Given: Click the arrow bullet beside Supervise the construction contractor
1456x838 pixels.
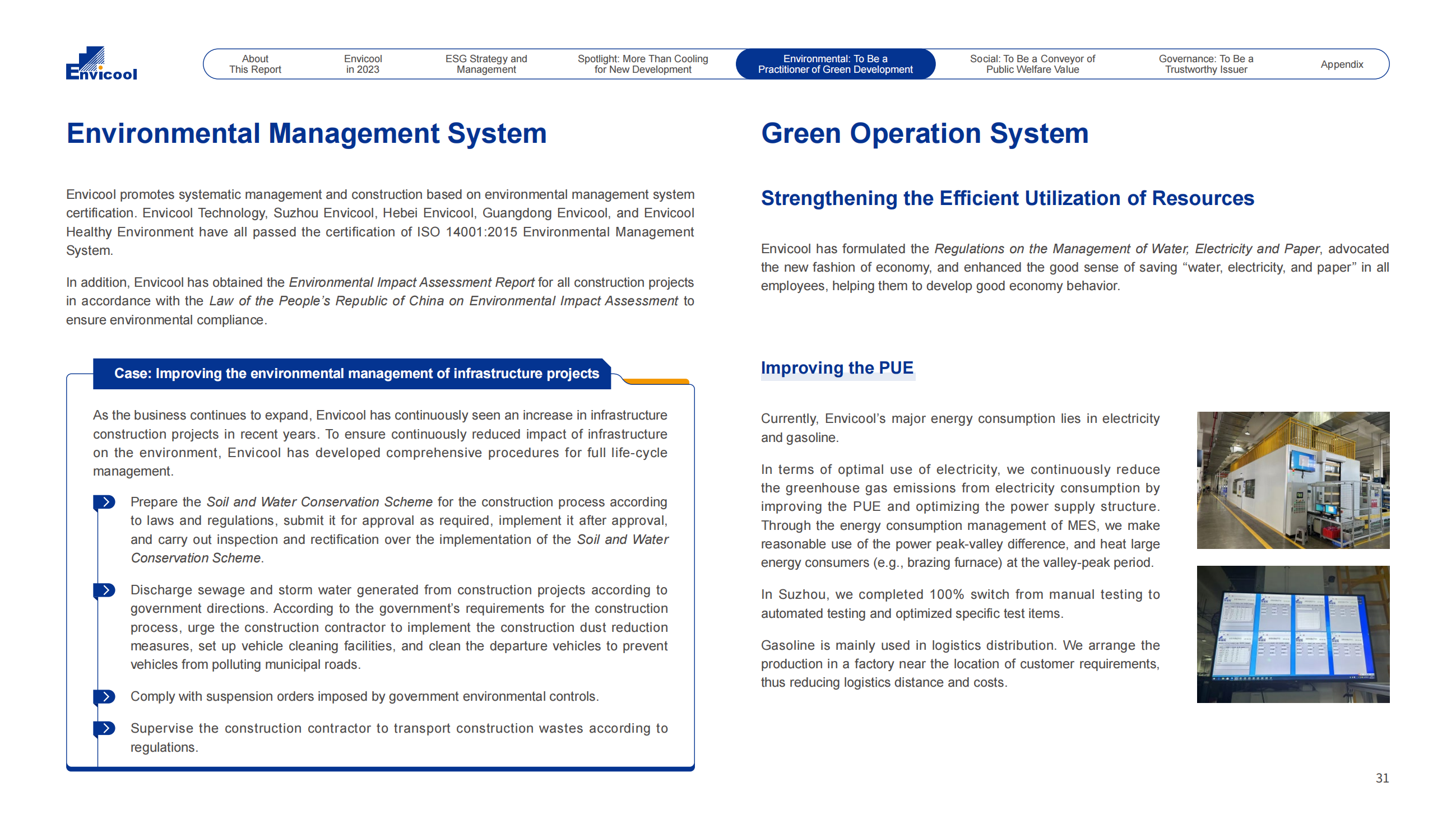Looking at the screenshot, I should (105, 729).
